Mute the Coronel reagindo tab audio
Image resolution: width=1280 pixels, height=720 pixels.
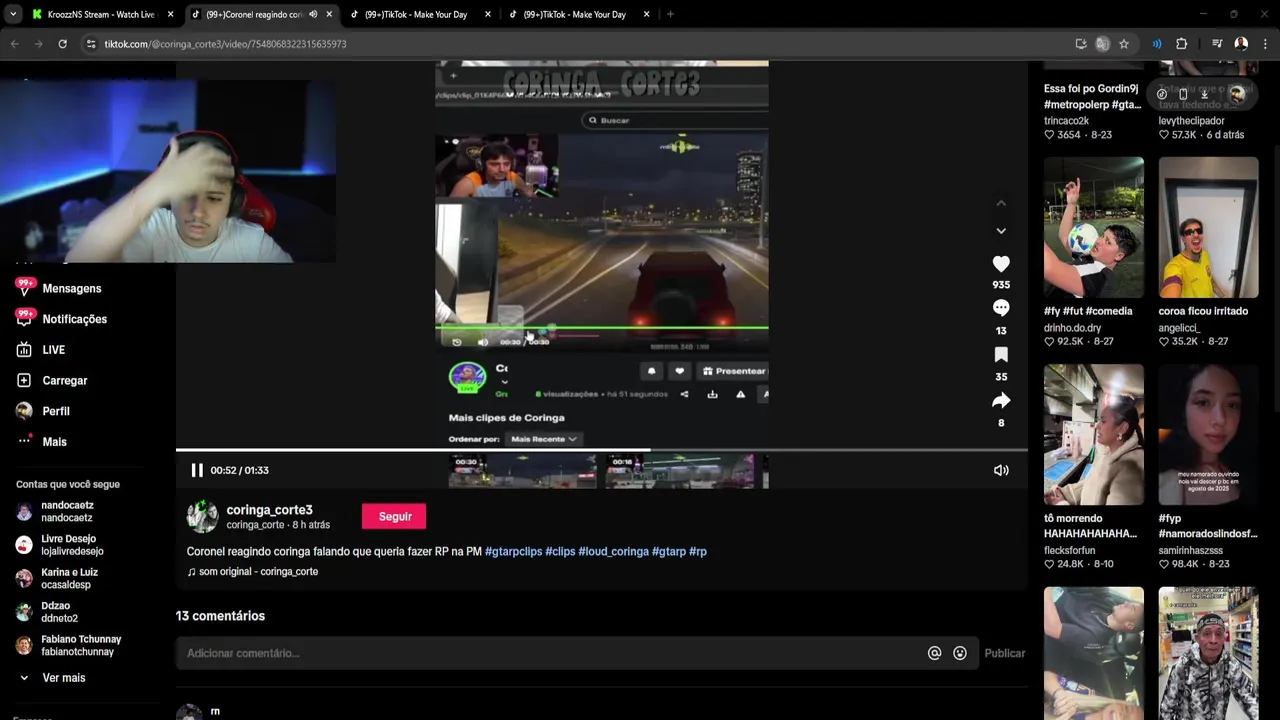pyautogui.click(x=313, y=15)
